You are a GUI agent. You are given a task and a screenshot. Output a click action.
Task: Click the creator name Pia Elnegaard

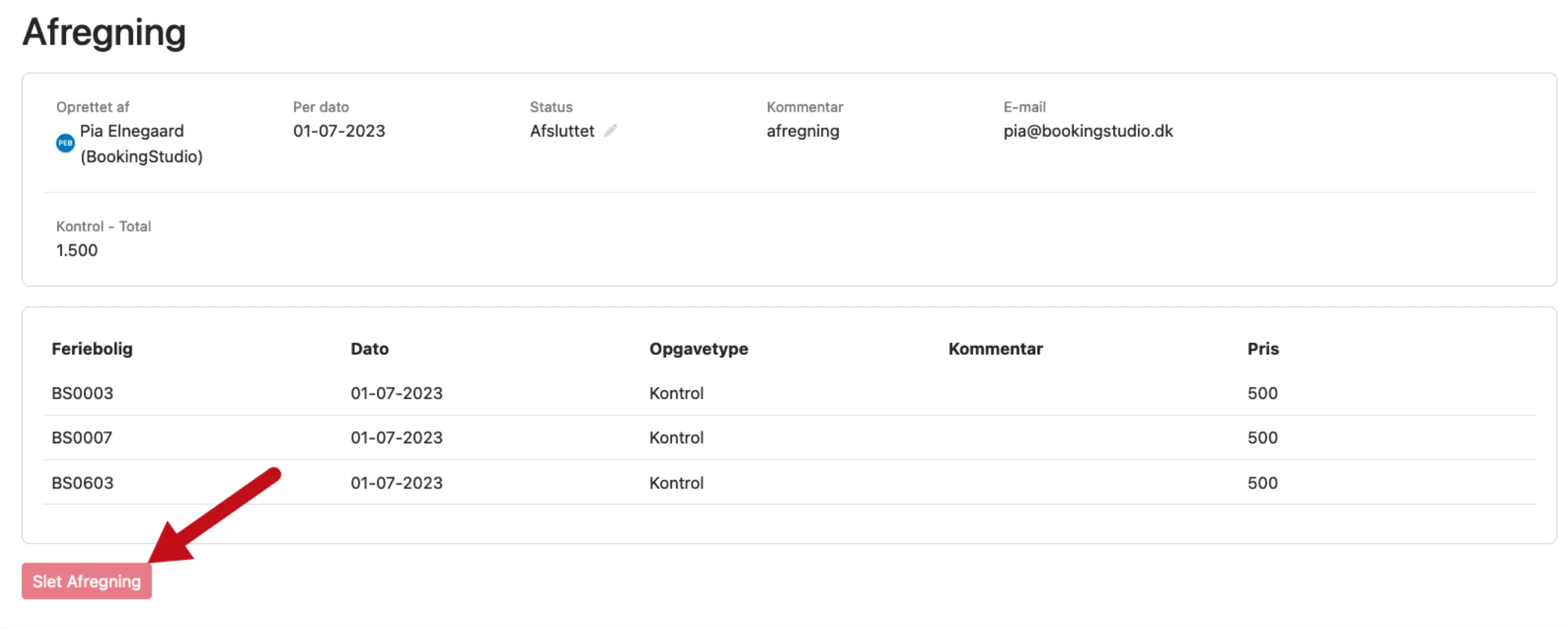pyautogui.click(x=132, y=131)
